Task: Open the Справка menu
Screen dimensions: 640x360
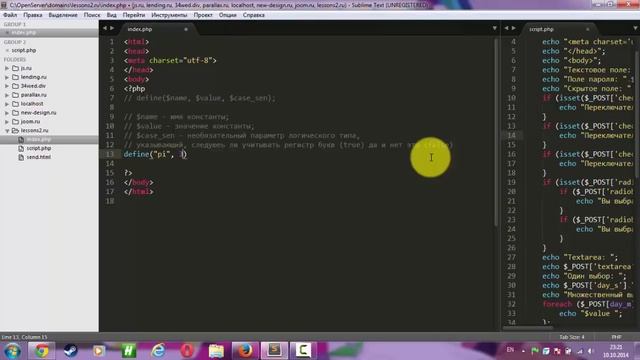Action: click(x=253, y=15)
